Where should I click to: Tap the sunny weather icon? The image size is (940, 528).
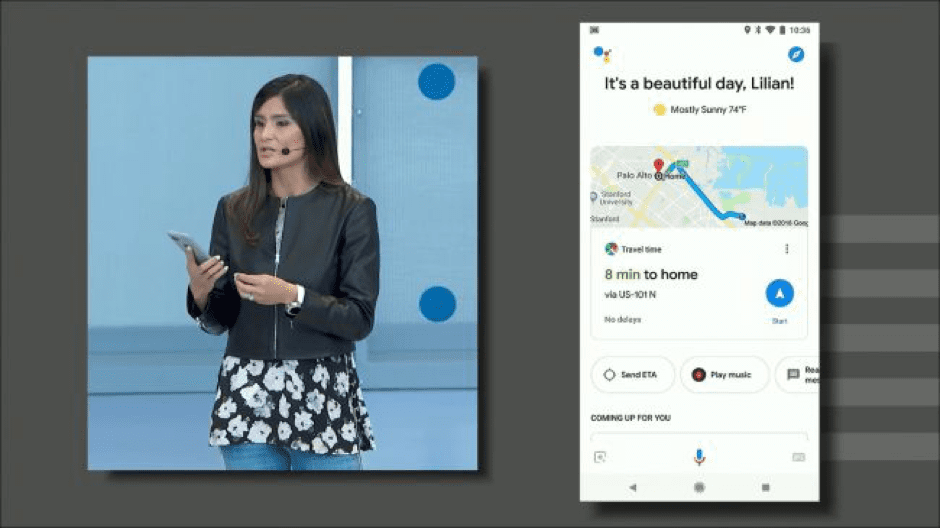tap(659, 110)
